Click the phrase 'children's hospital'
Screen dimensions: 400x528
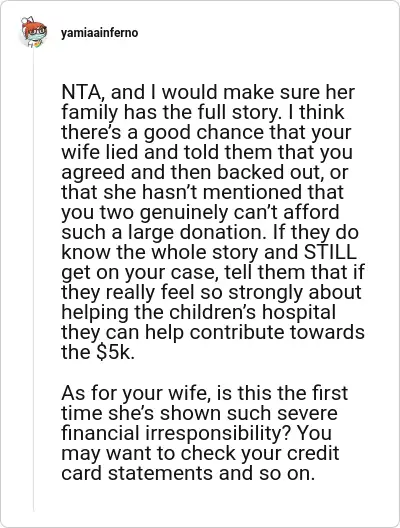pos(252,312)
